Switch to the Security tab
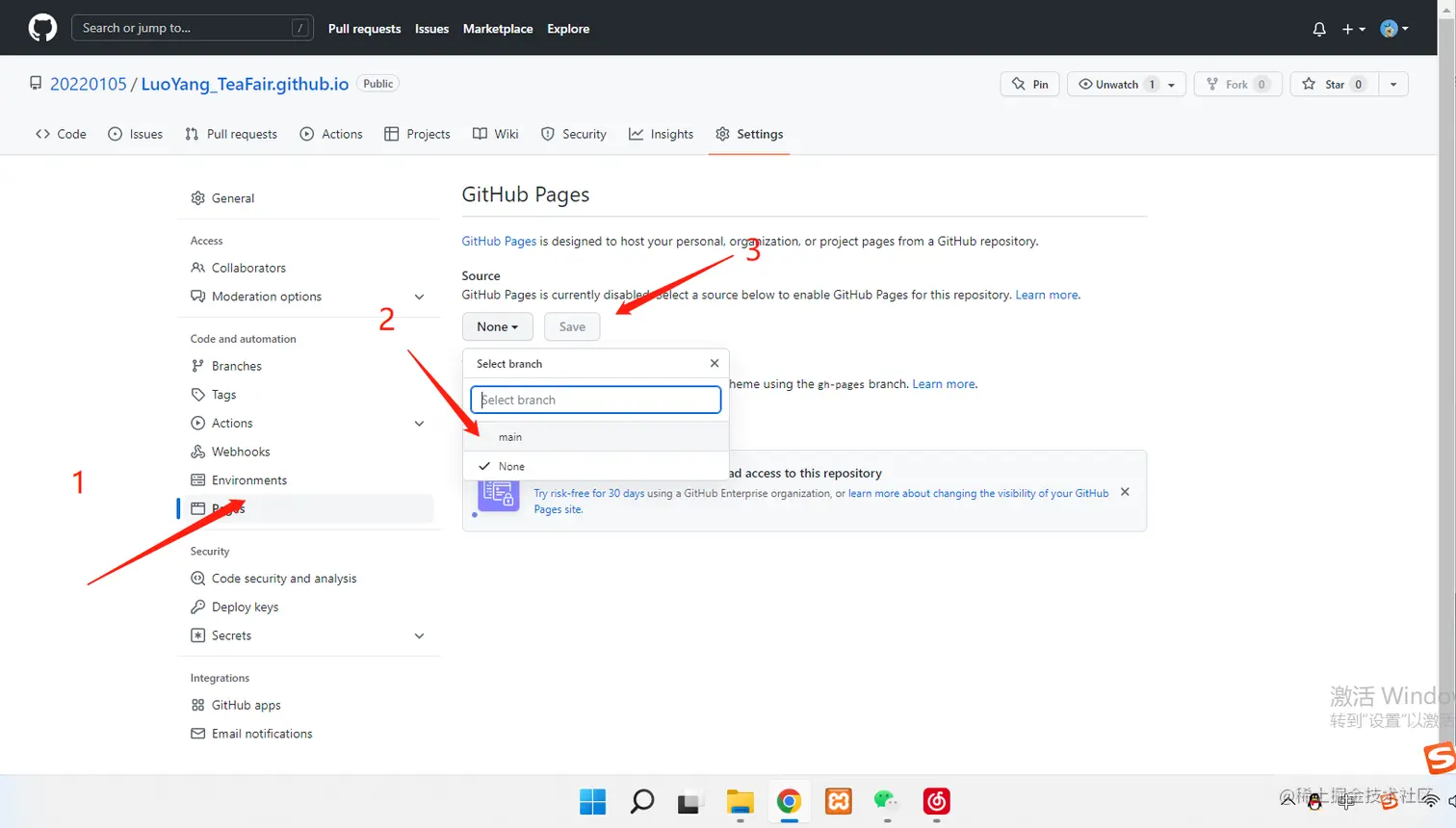Image resolution: width=1456 pixels, height=828 pixels. coord(574,134)
